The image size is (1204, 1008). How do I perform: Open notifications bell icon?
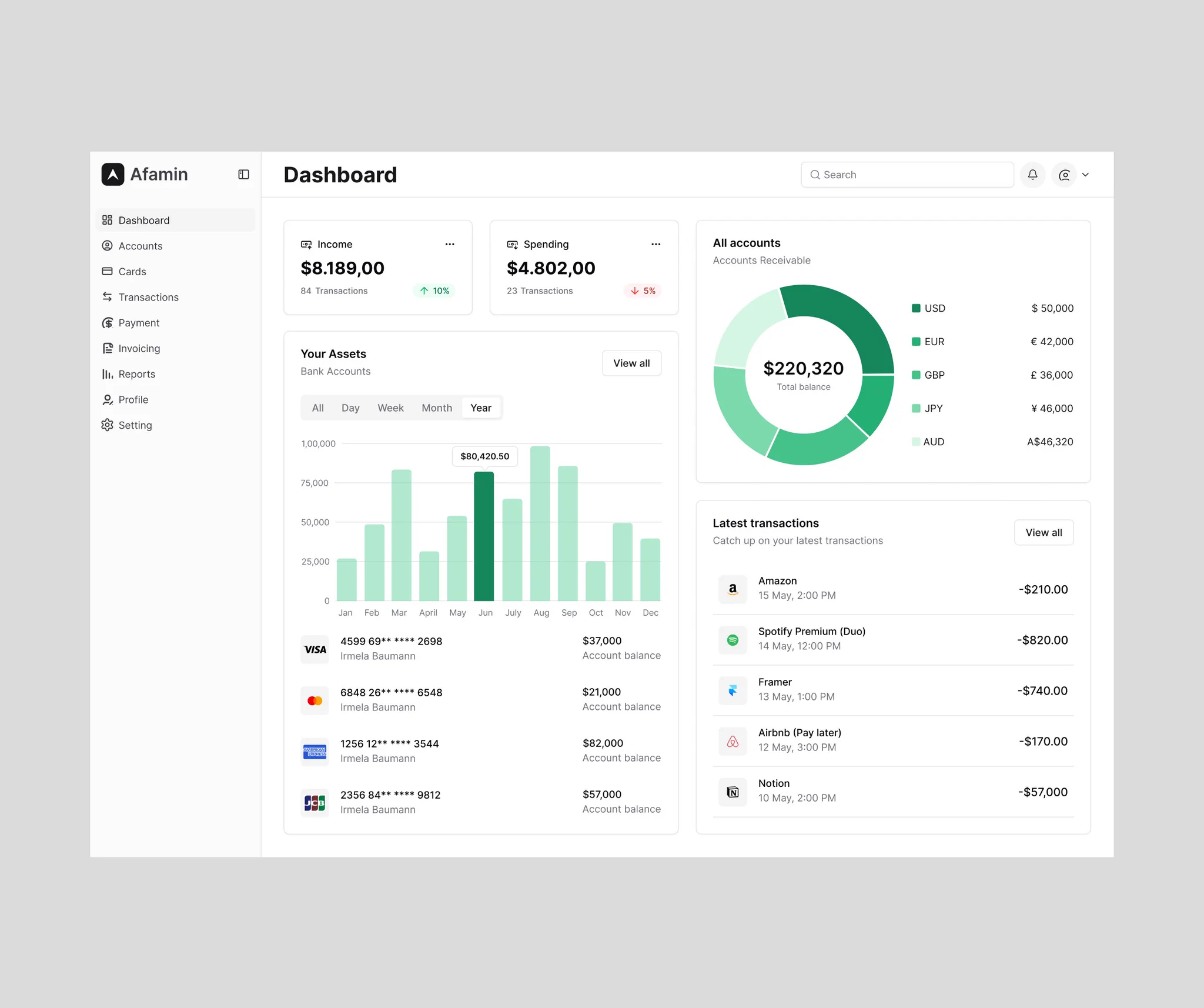1032,175
